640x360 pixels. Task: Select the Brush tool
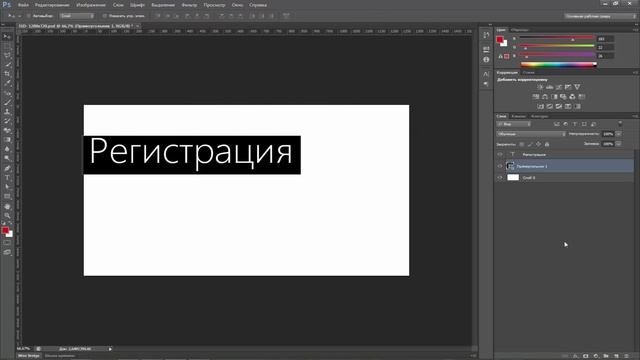coord(7,102)
